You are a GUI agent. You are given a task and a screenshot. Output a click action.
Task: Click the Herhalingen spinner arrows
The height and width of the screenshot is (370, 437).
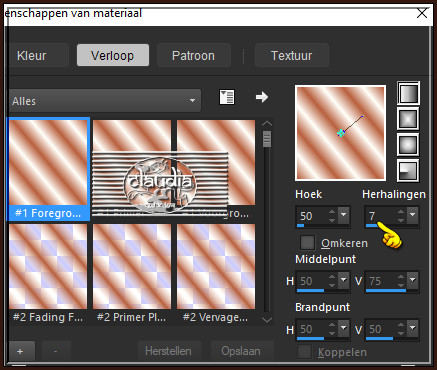pyautogui.click(x=401, y=216)
